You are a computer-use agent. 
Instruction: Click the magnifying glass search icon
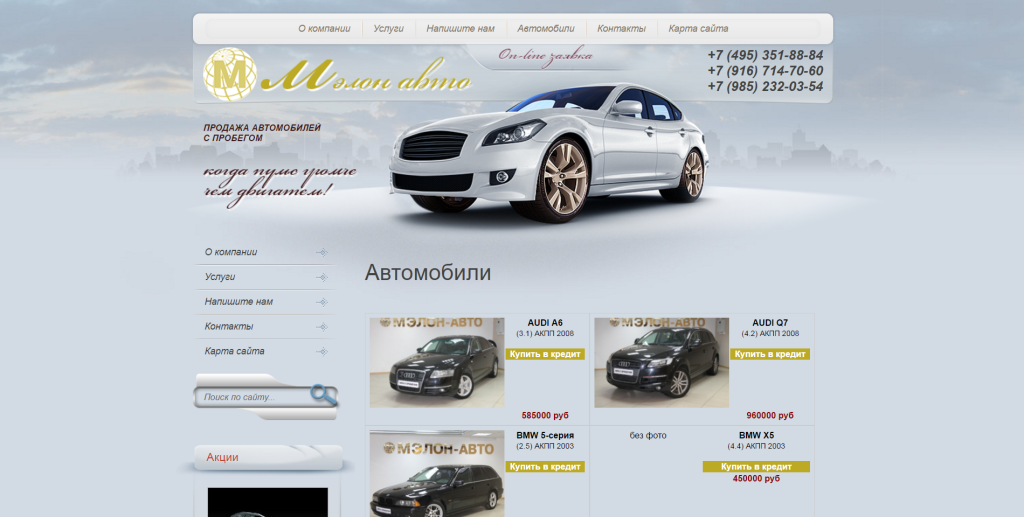(323, 395)
